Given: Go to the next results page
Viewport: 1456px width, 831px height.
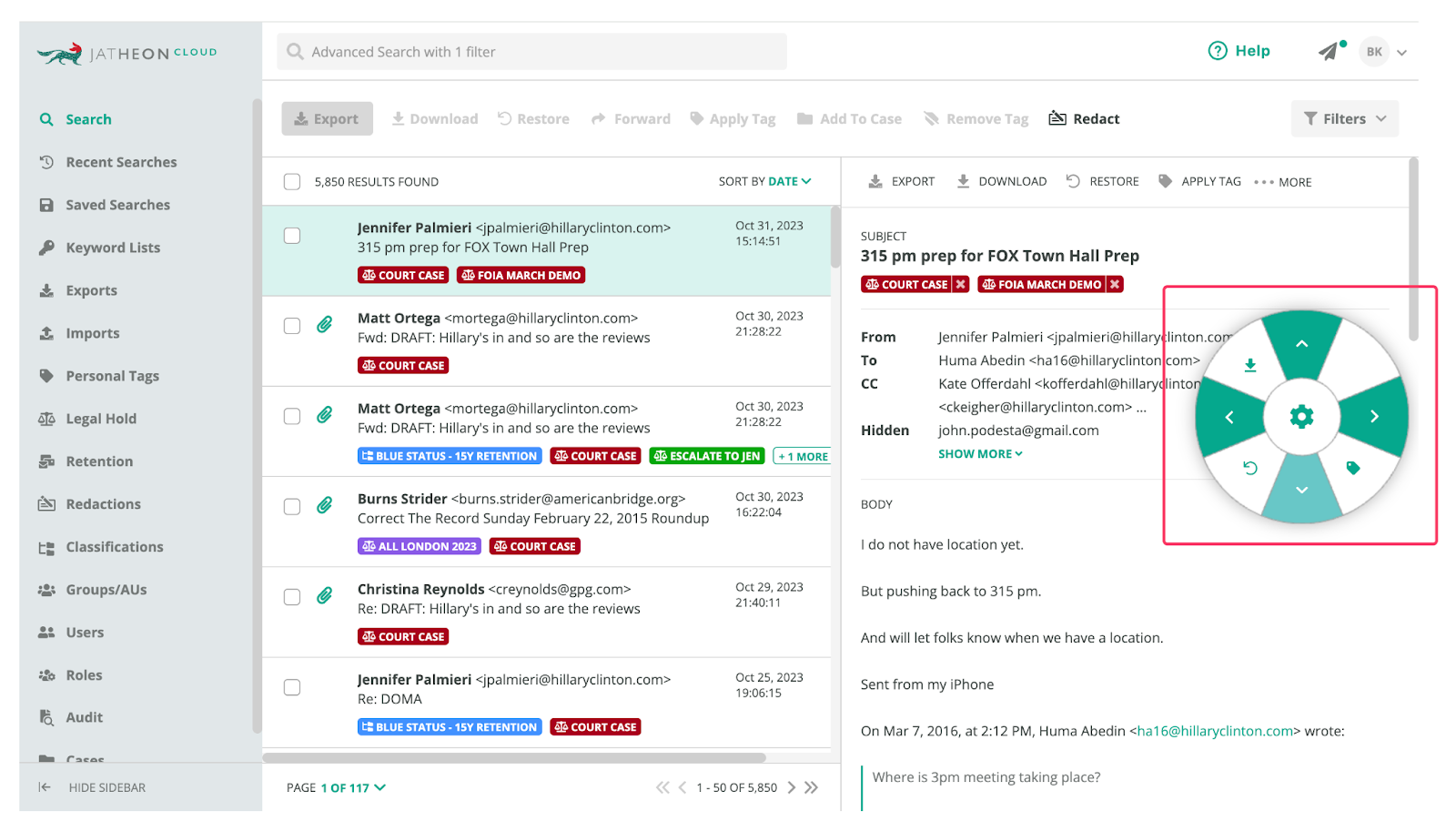Looking at the screenshot, I should pos(791,787).
